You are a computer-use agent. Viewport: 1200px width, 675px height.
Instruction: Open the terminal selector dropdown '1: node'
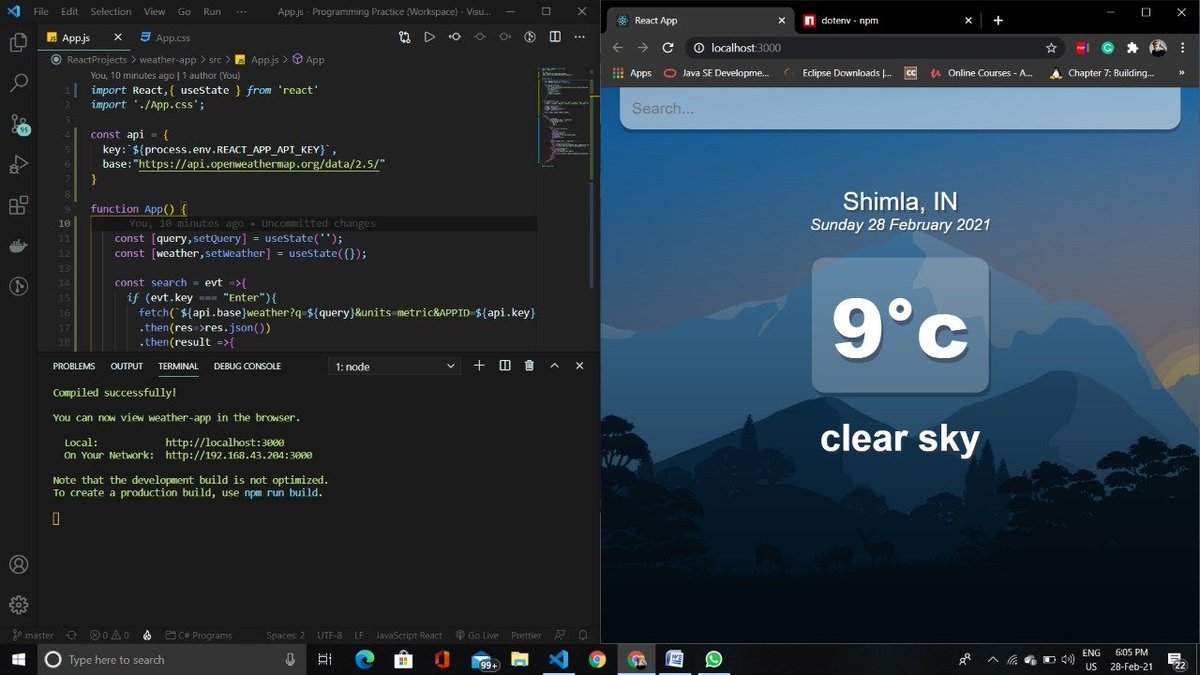pyautogui.click(x=394, y=366)
